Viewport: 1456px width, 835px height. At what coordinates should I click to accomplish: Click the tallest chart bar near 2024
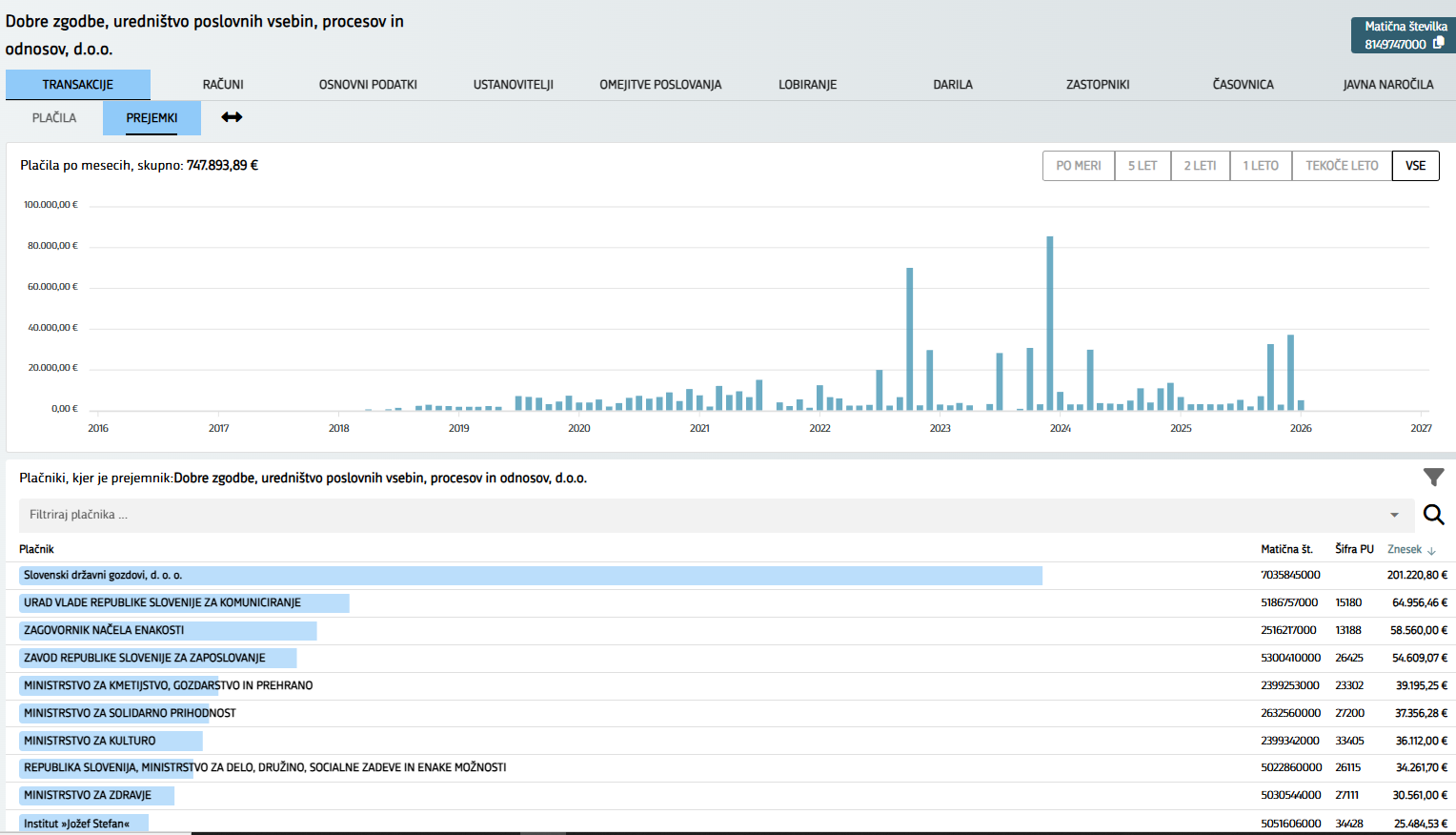[x=1050, y=324]
